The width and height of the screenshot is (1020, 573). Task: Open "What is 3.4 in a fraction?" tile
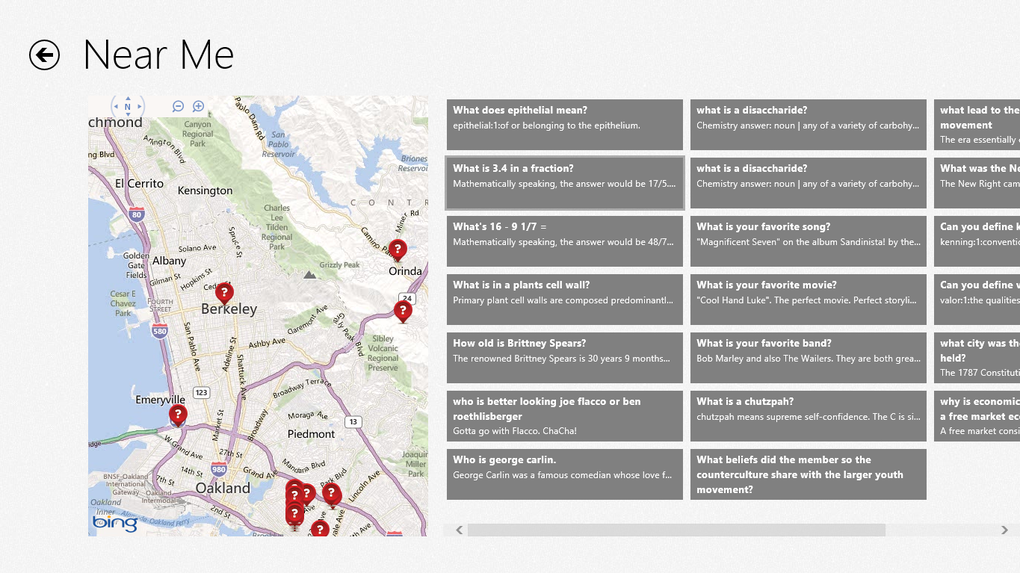[x=565, y=183]
